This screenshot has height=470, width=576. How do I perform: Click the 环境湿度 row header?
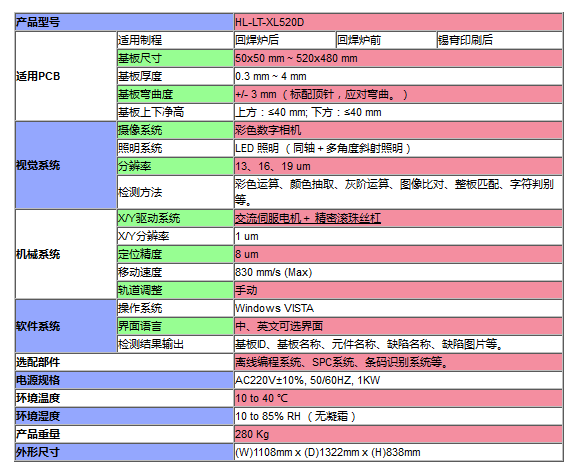coord(124,416)
